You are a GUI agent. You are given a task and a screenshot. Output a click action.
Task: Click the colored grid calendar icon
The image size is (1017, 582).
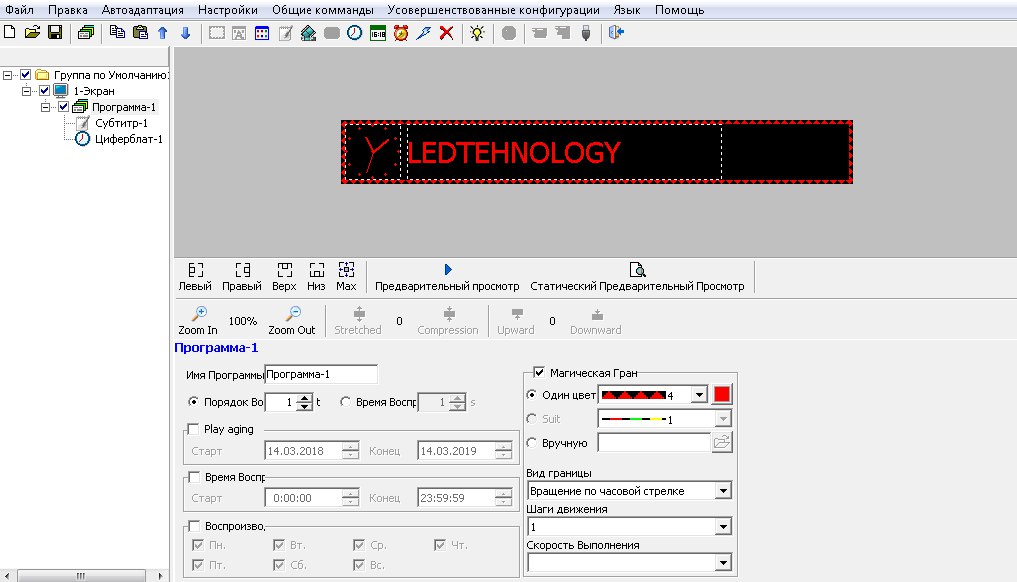[262, 33]
